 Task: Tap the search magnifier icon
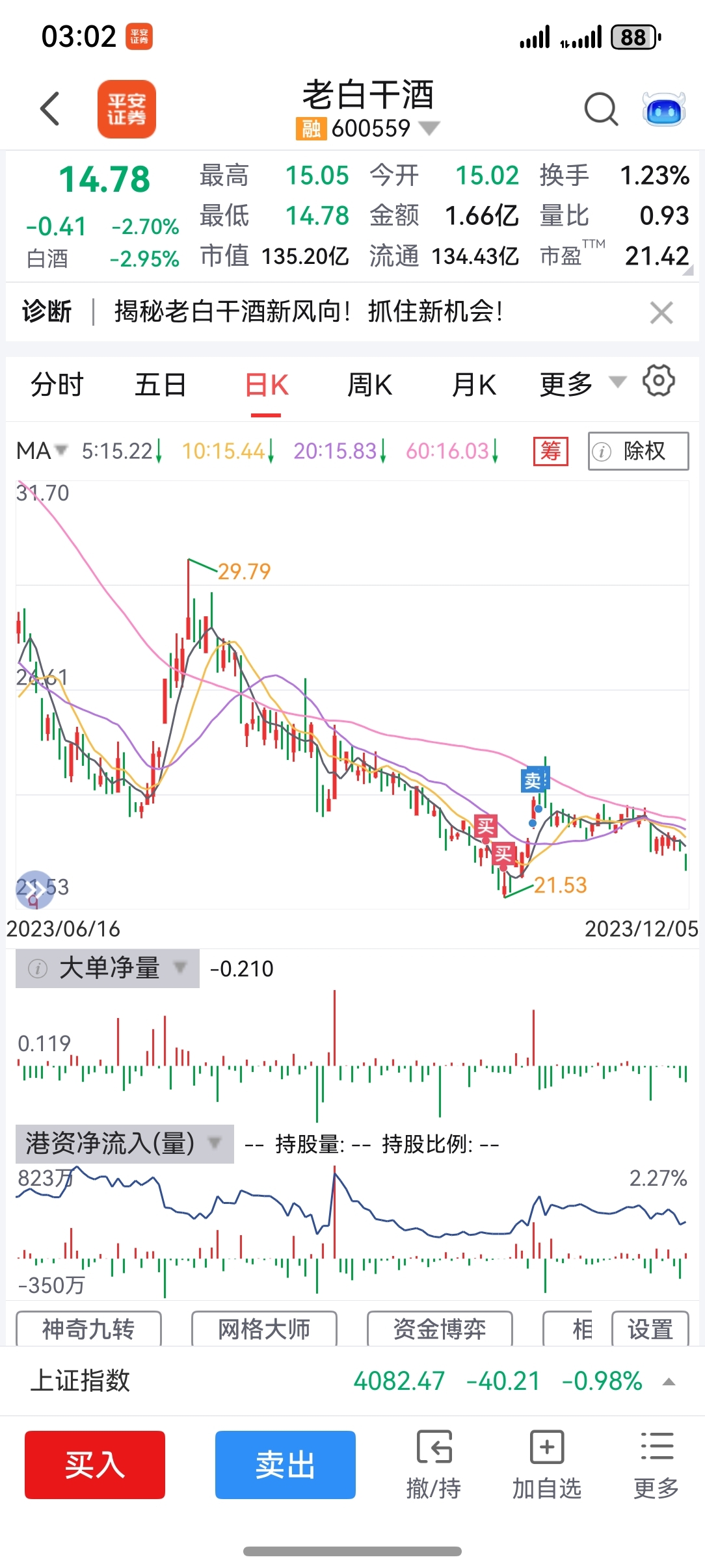(601, 109)
